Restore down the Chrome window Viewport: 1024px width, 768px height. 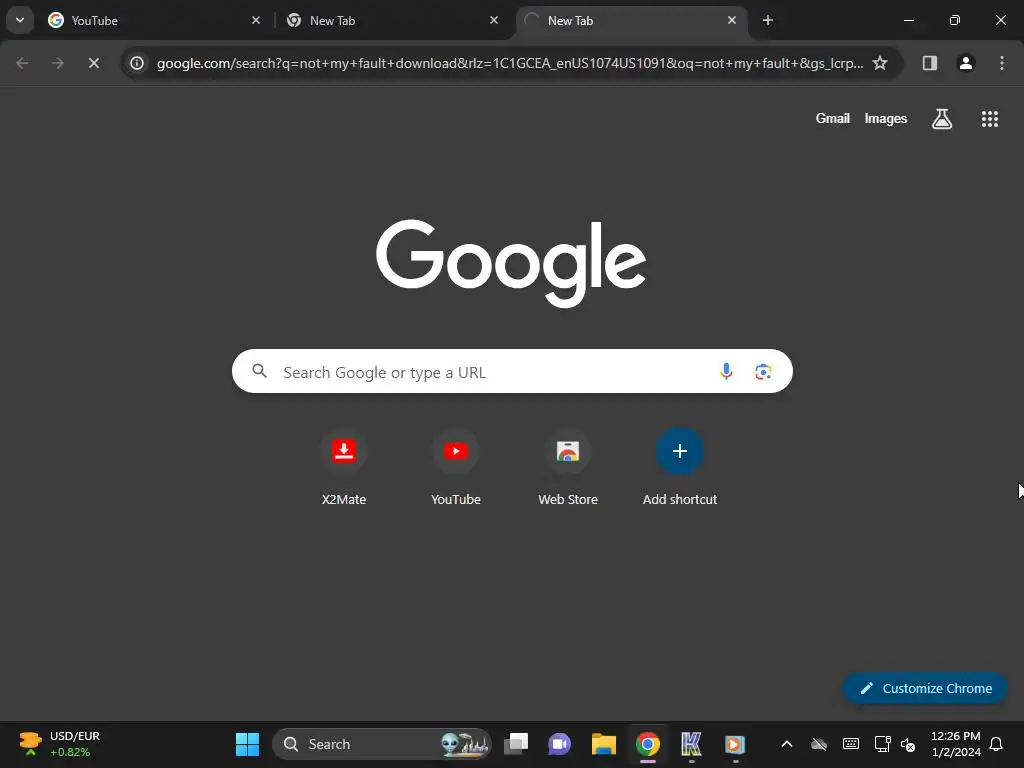click(954, 20)
